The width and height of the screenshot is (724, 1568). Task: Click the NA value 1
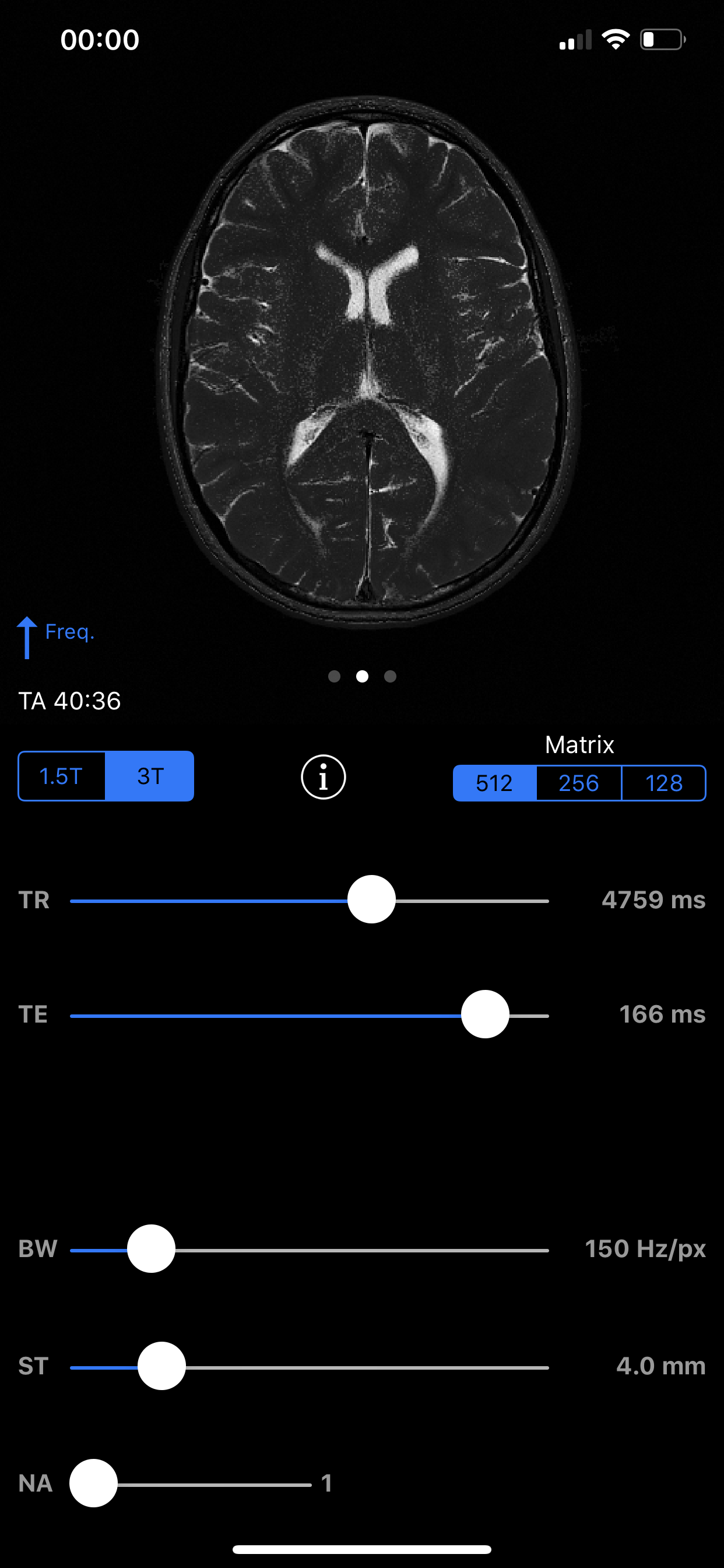tap(326, 1483)
